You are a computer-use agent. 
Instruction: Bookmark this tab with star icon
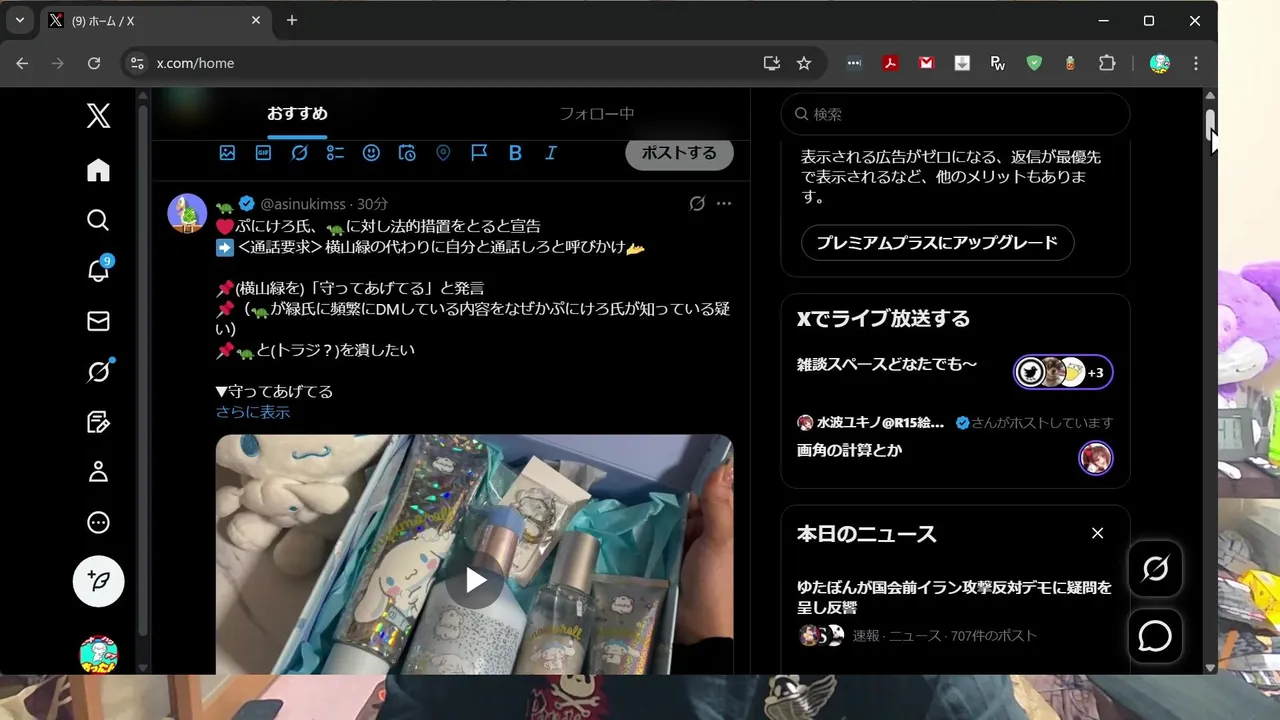pyautogui.click(x=804, y=63)
